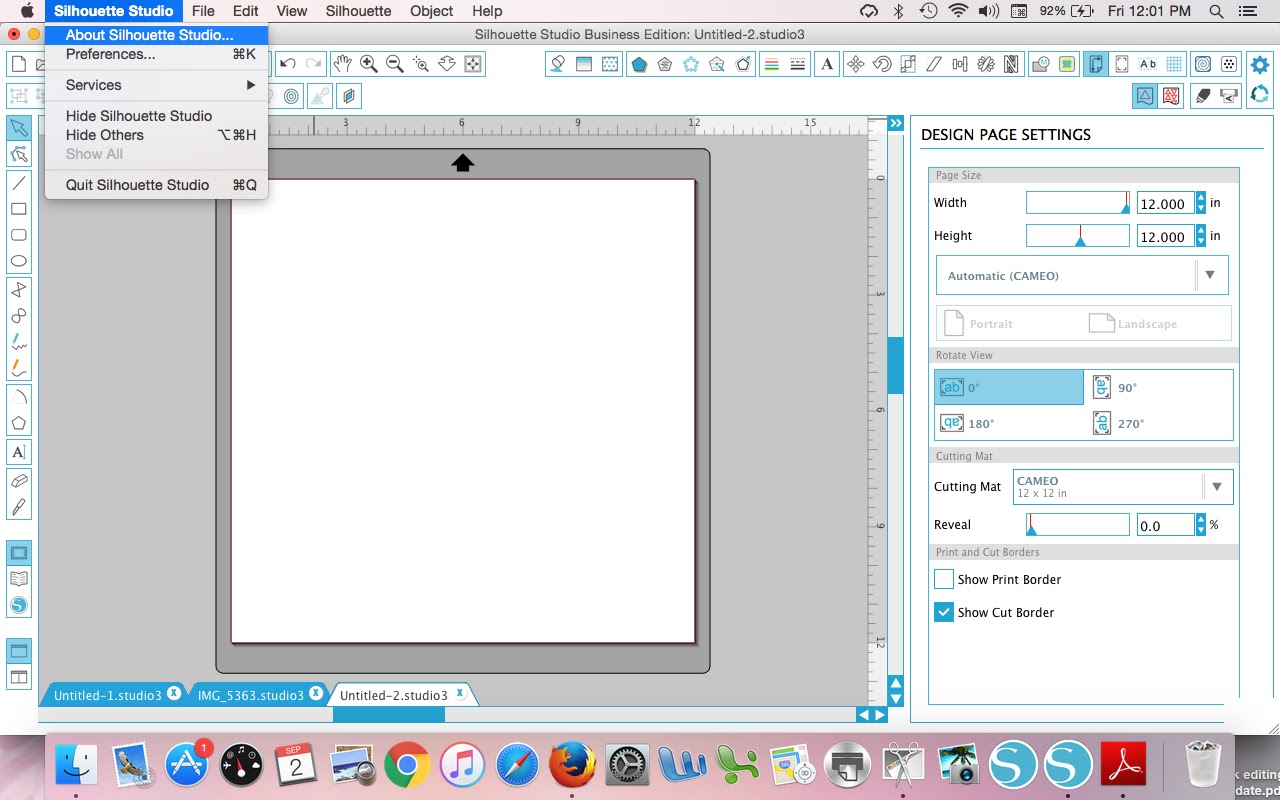
Task: Select the Draw a Line tool
Action: [x=18, y=183]
